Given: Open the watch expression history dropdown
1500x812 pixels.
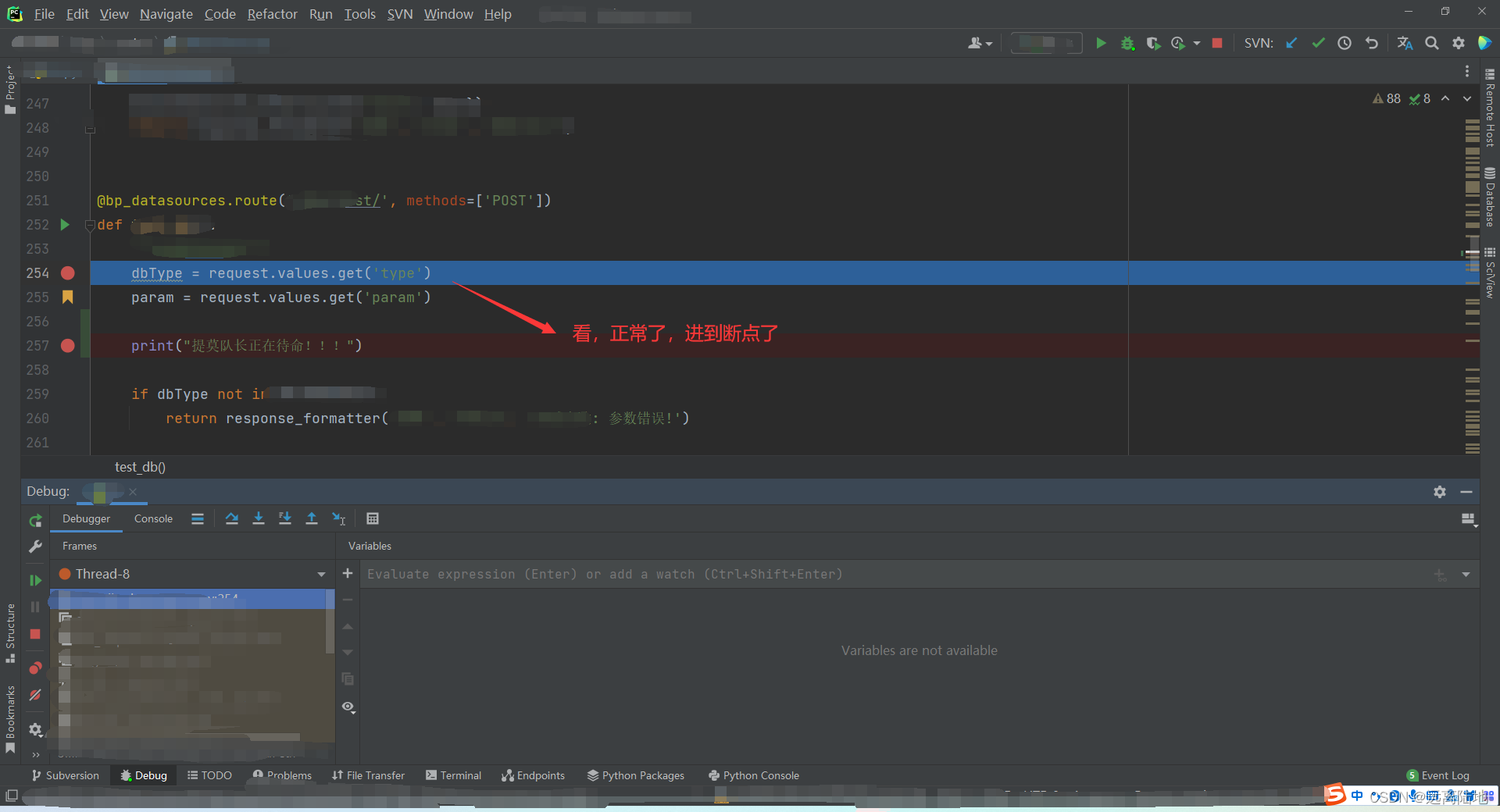Looking at the screenshot, I should 1466,575.
